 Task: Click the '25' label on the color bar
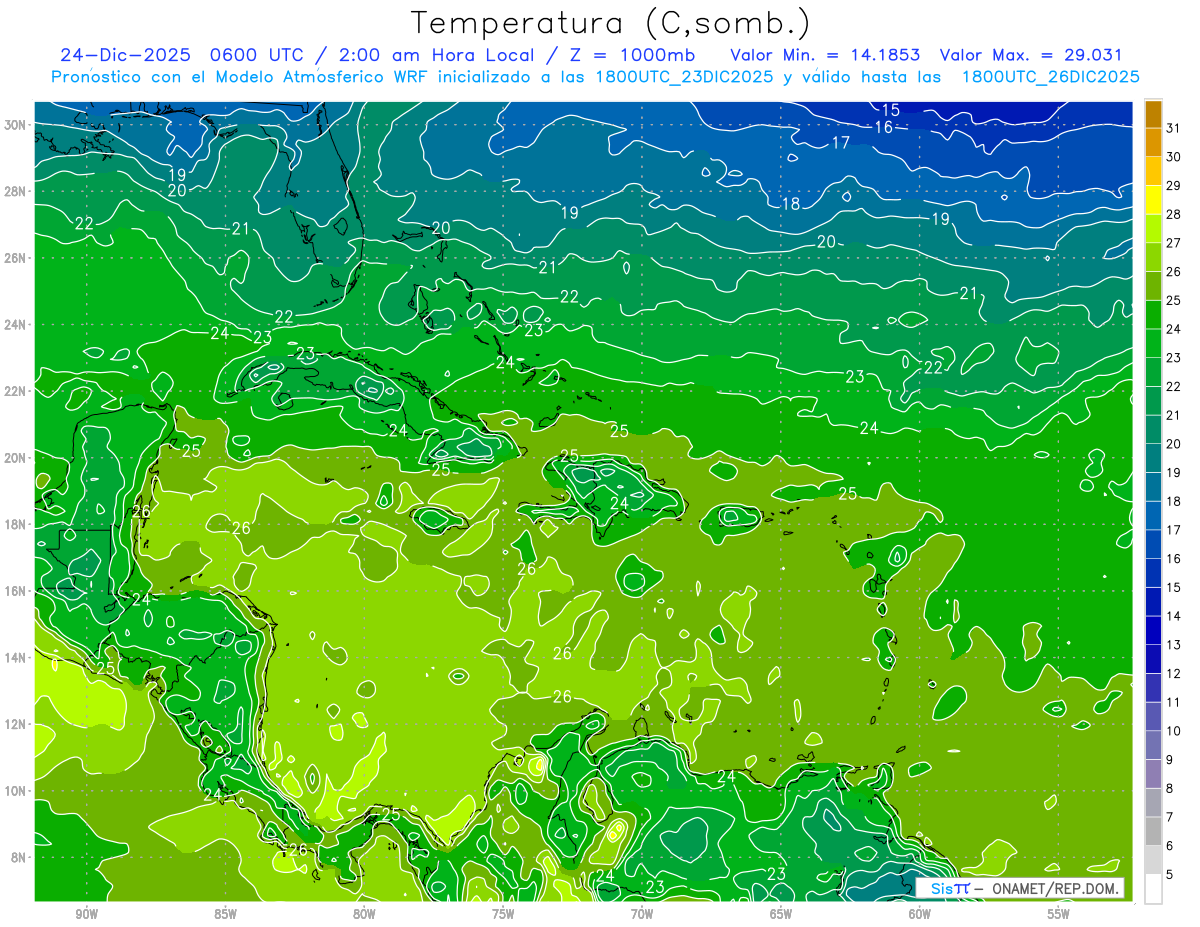1174,300
